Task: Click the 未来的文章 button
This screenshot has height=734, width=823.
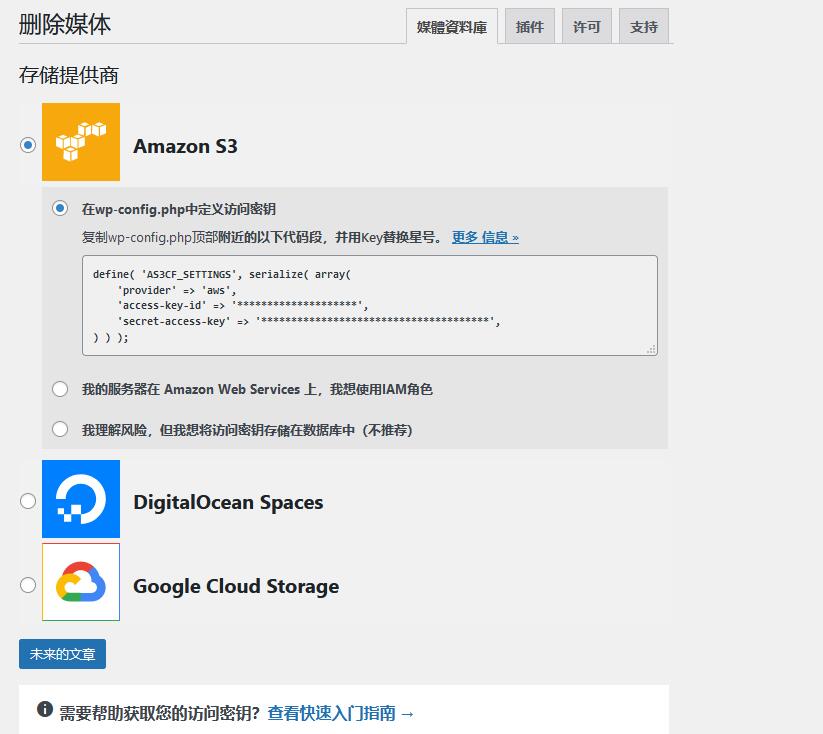Action: click(x=62, y=654)
